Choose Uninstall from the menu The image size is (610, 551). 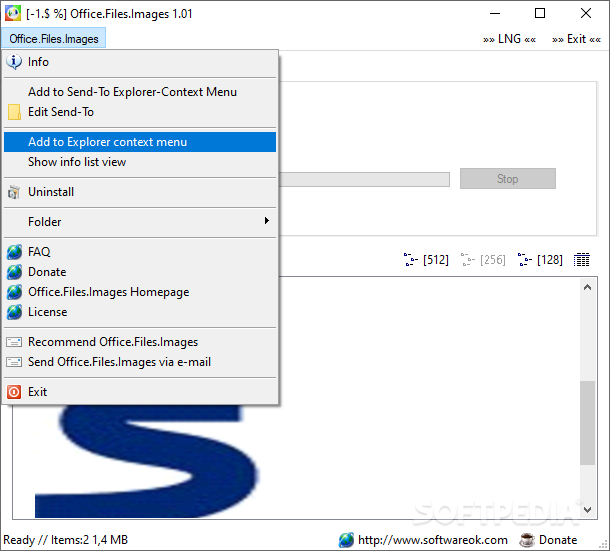140,192
